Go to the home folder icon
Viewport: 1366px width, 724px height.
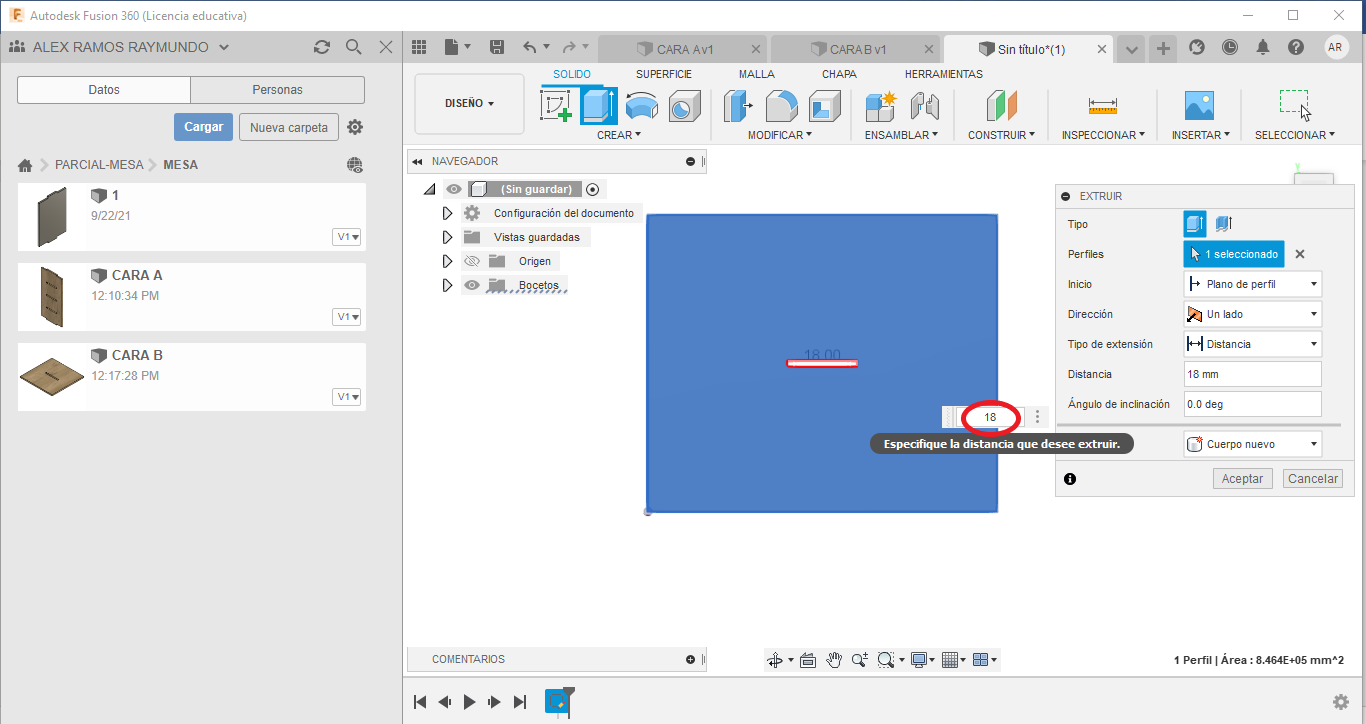pyautogui.click(x=26, y=165)
